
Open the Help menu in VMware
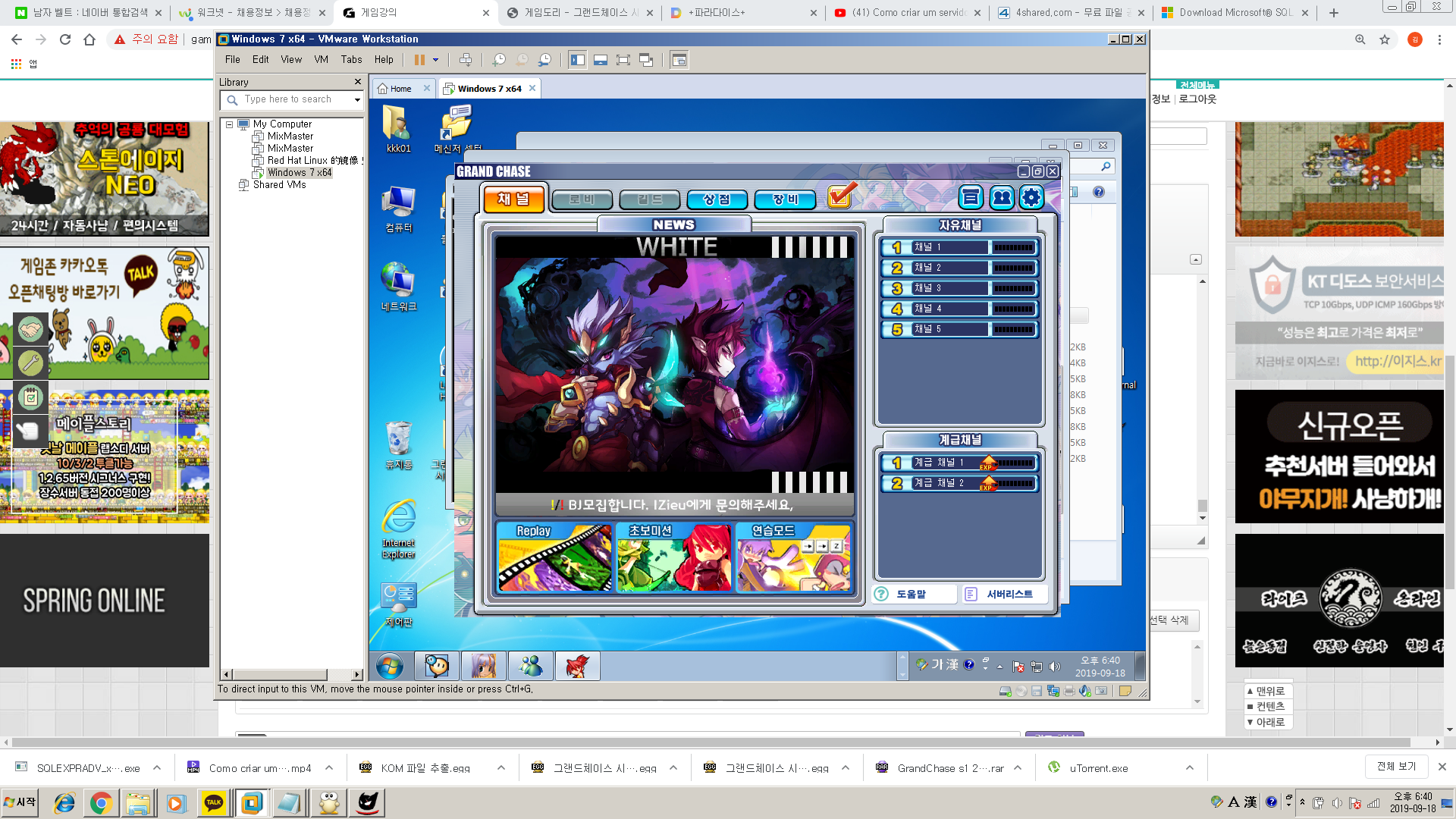[384, 60]
